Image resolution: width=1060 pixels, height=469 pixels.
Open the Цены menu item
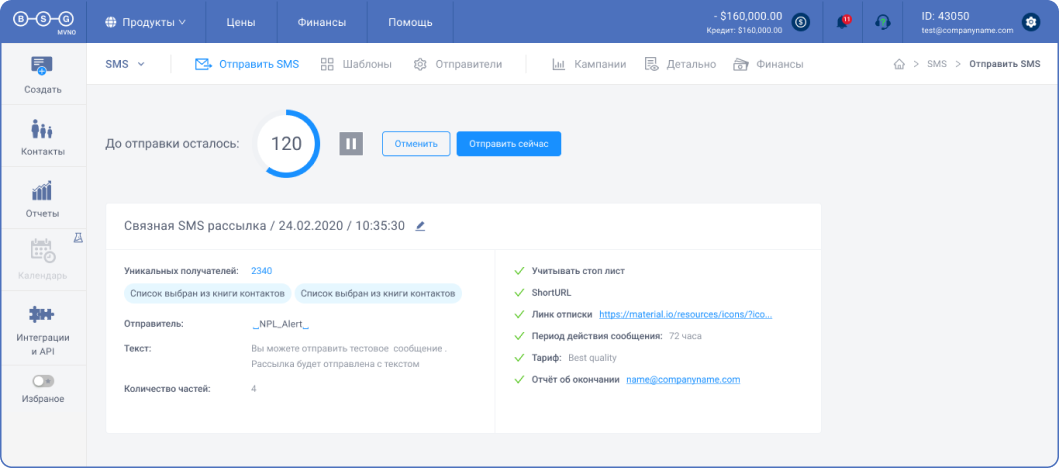click(241, 22)
